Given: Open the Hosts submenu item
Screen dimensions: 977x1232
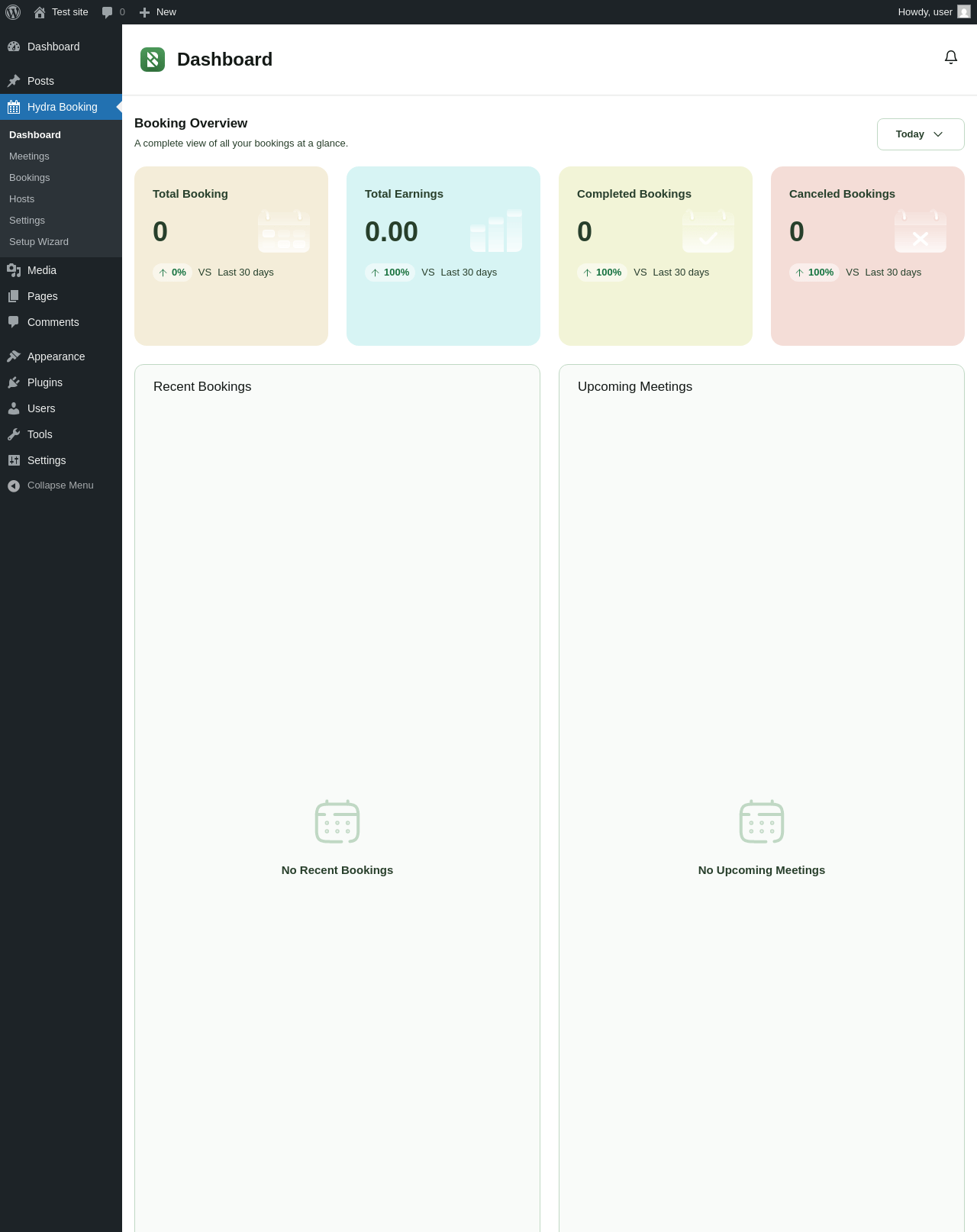Looking at the screenshot, I should pyautogui.click(x=22, y=199).
